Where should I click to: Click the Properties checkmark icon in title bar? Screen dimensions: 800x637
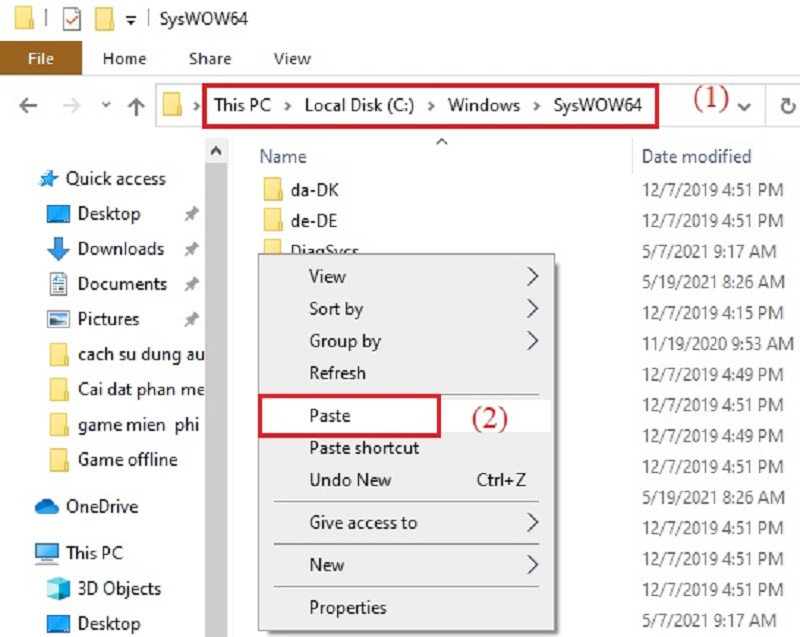point(71,19)
